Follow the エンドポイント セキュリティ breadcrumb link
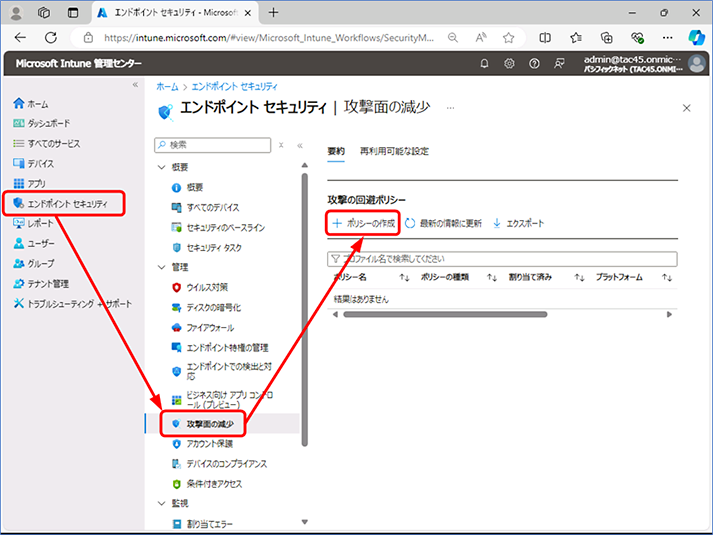713x535 pixels. (234, 86)
